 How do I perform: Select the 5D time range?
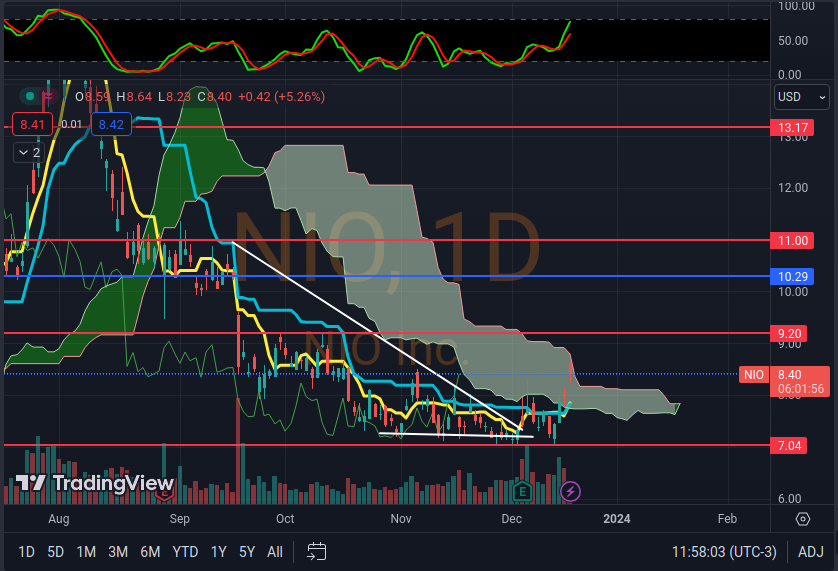tap(56, 552)
